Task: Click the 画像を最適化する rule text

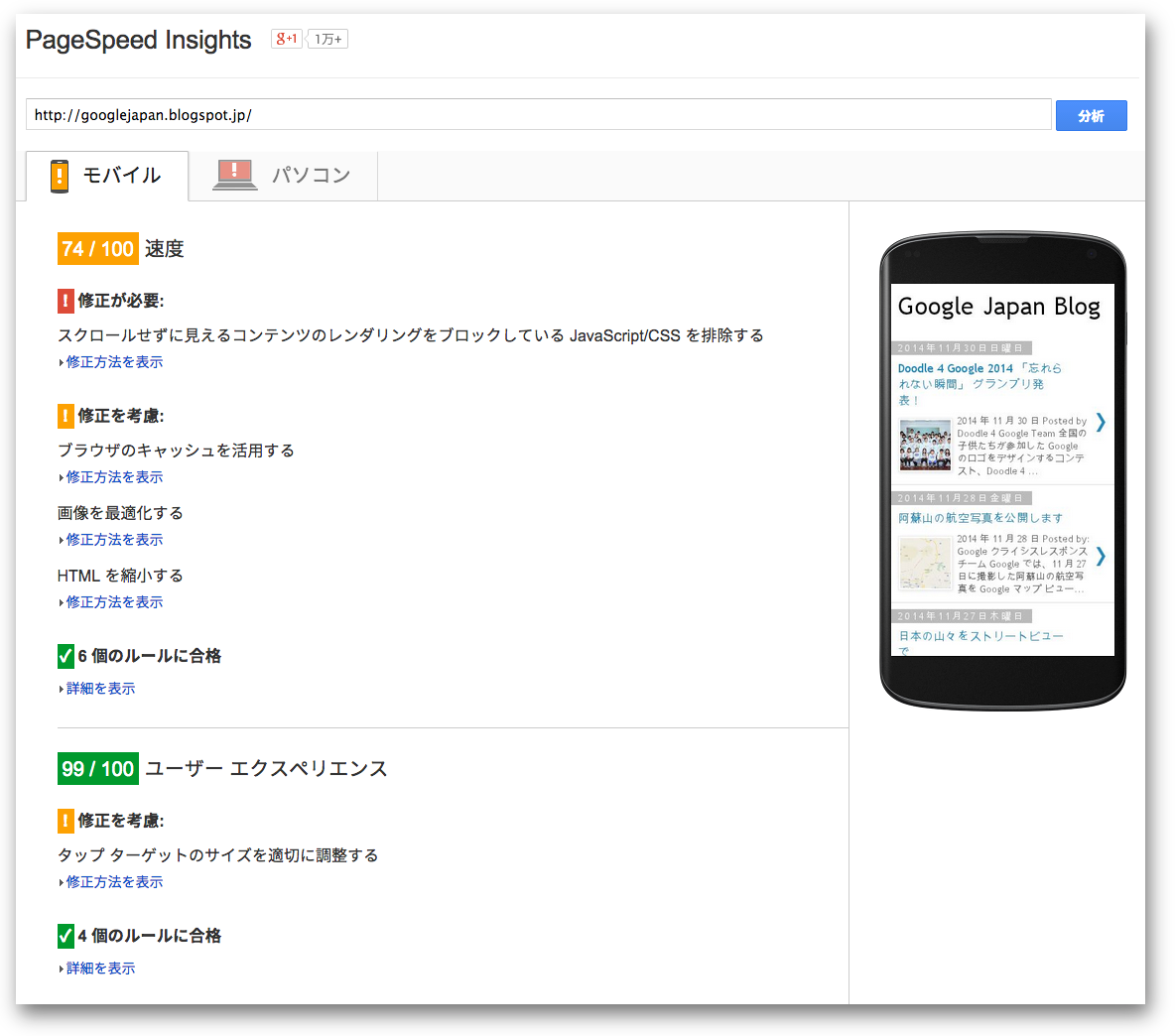Action: coord(121,513)
